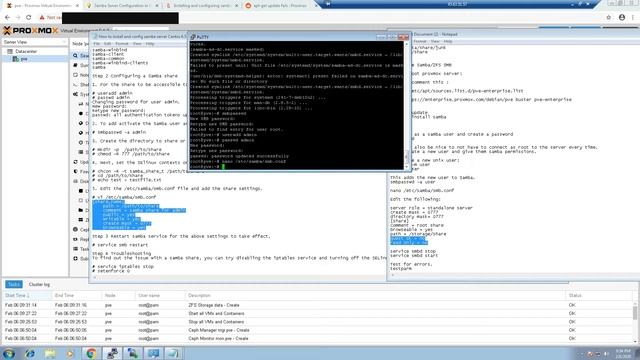Open Disks in the Proxmox node menu
Viewport: 640px width, 360px height.
coord(80,181)
